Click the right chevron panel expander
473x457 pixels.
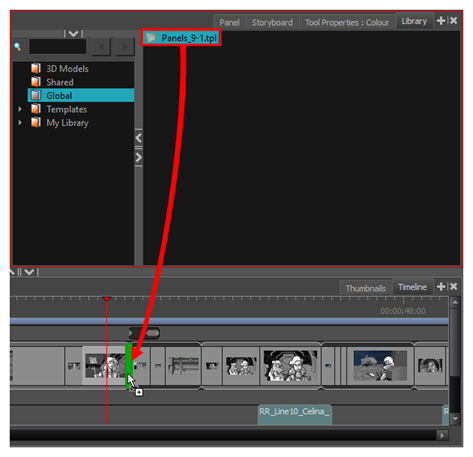[x=139, y=157]
